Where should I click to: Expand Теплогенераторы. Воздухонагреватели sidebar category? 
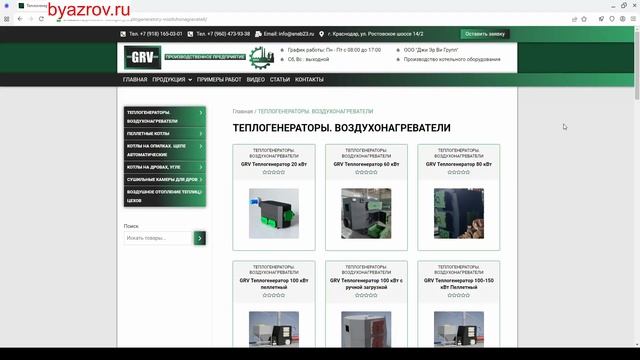coord(165,117)
